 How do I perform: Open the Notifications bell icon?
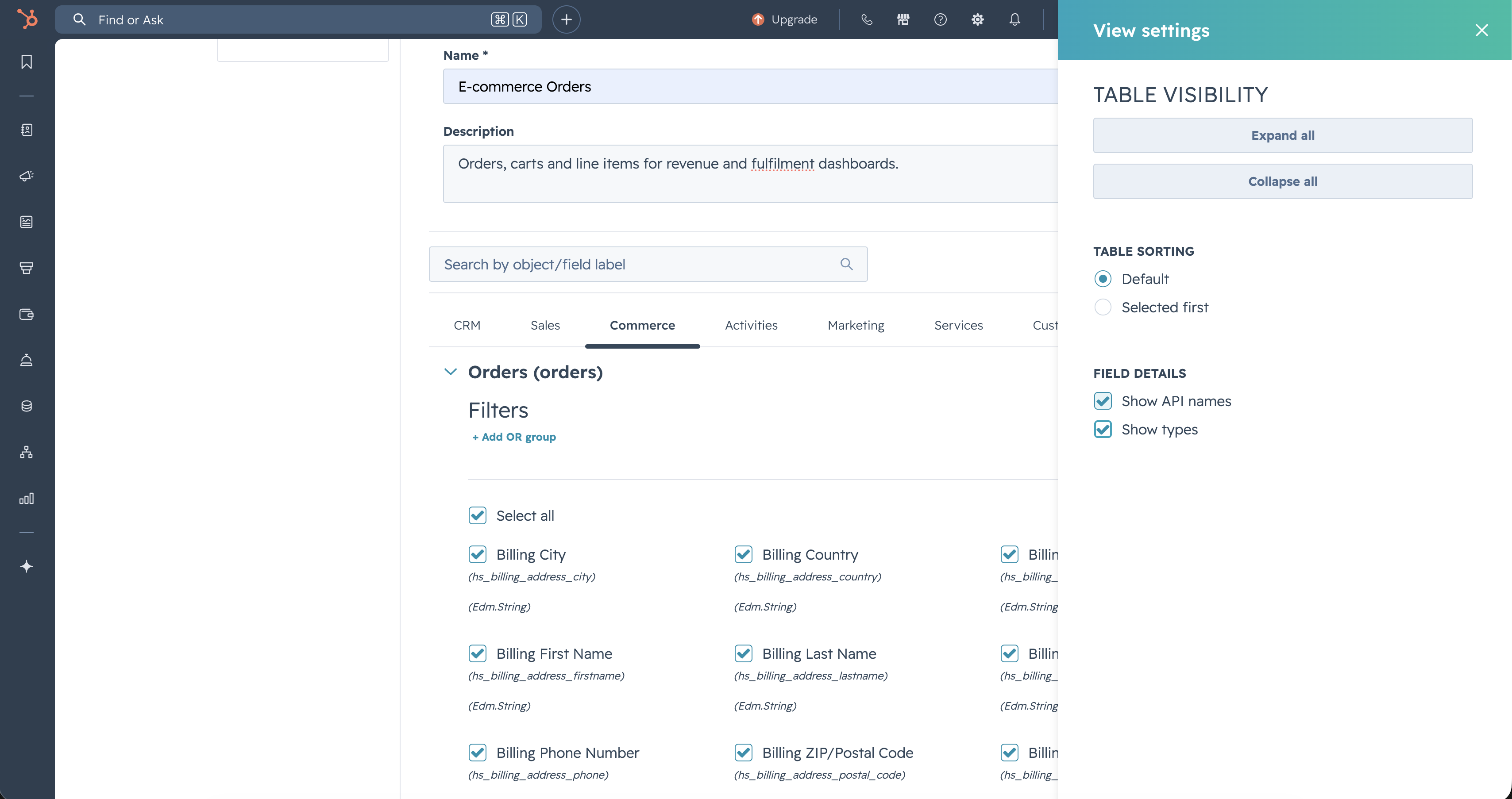[x=1015, y=19]
